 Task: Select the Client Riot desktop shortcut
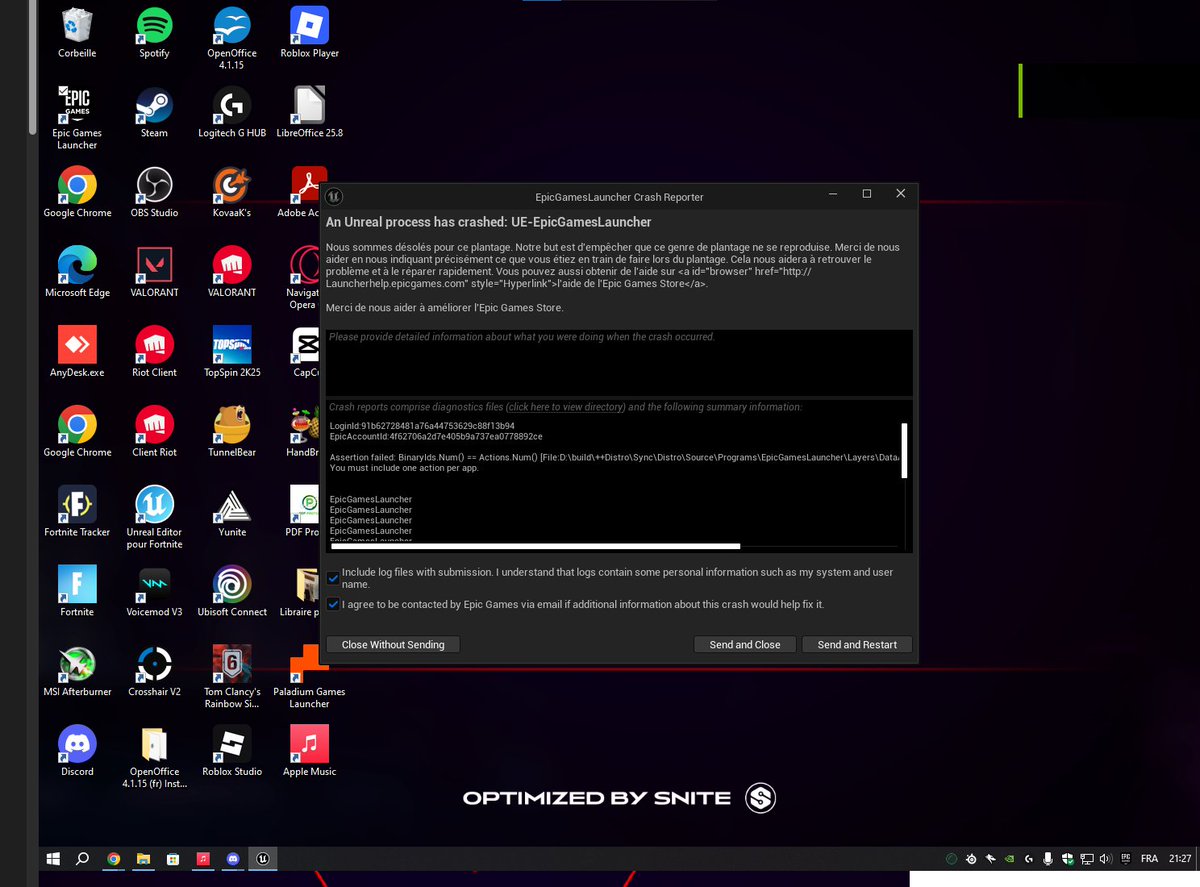pyautogui.click(x=154, y=432)
